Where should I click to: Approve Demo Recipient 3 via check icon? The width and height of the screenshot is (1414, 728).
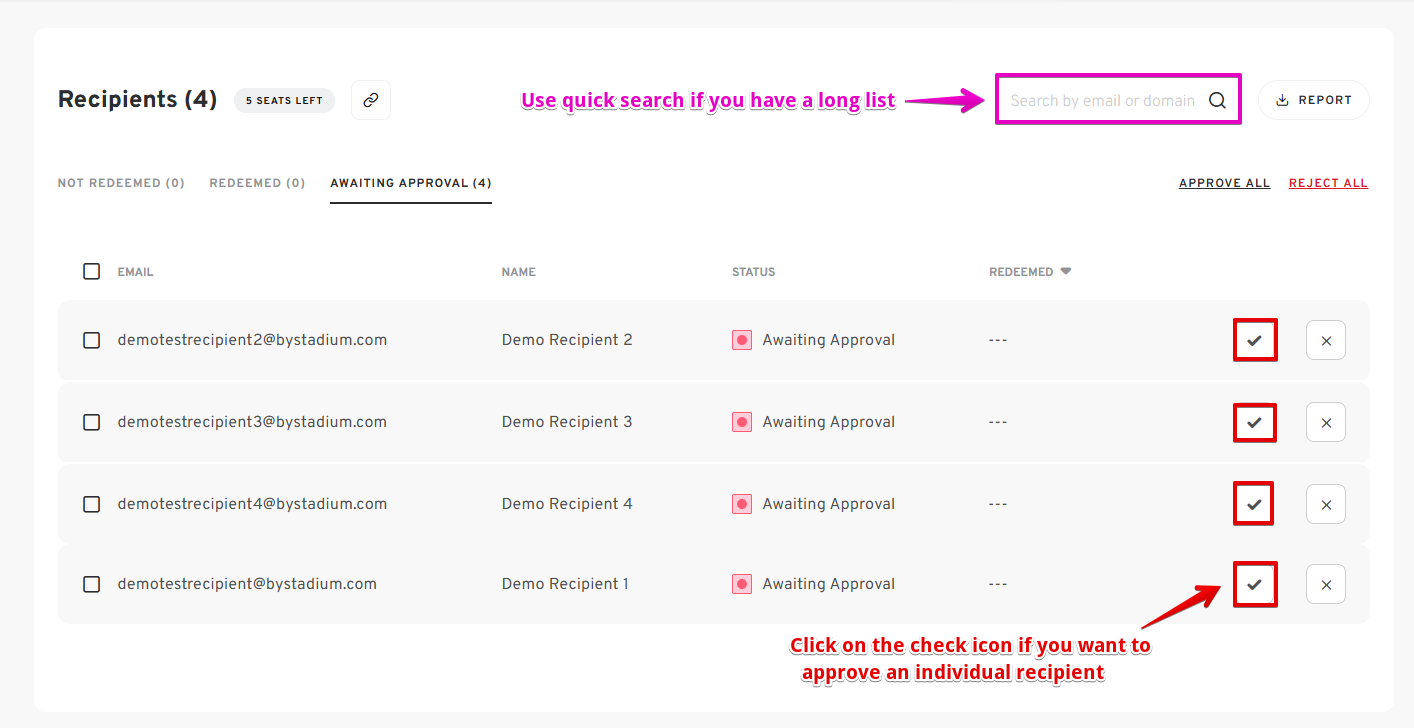(1255, 422)
